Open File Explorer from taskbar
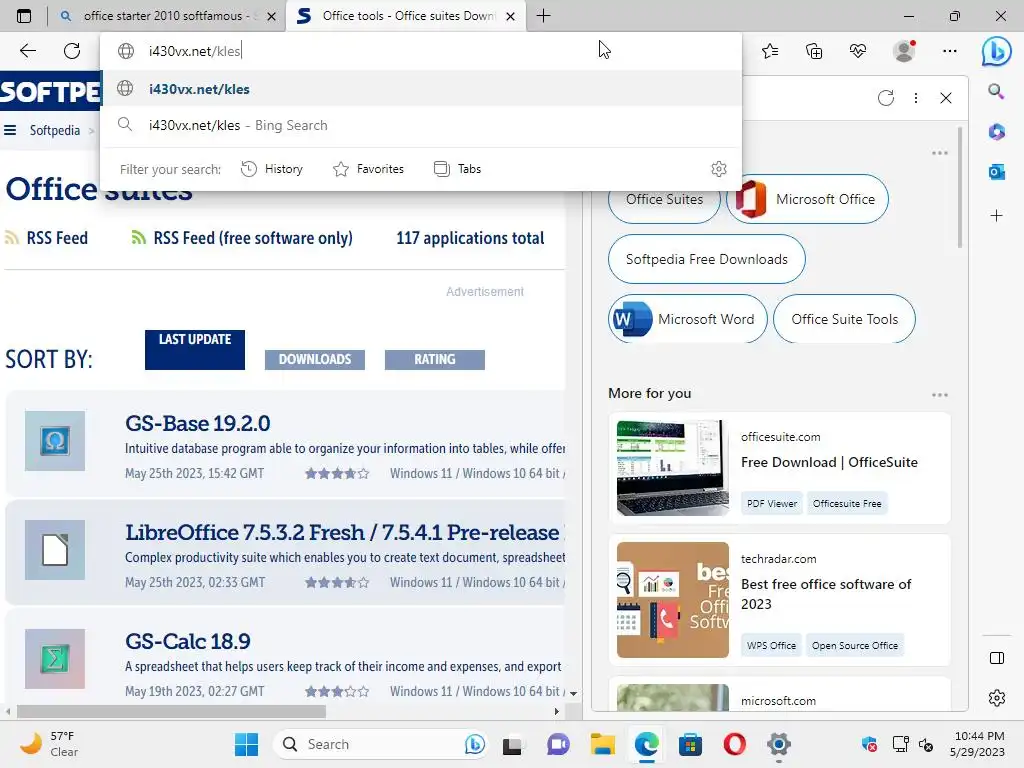This screenshot has height=768, width=1024. coord(602,744)
